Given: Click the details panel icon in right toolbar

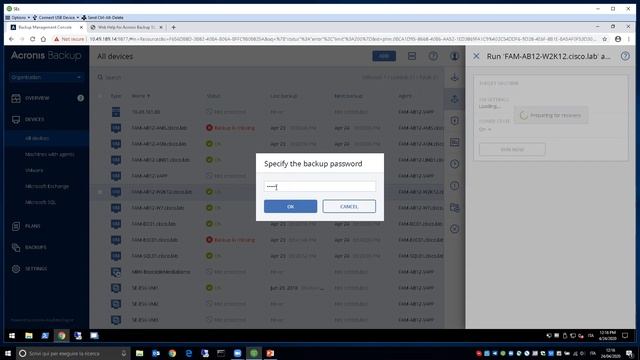Looking at the screenshot, I should pyautogui.click(x=454, y=142).
